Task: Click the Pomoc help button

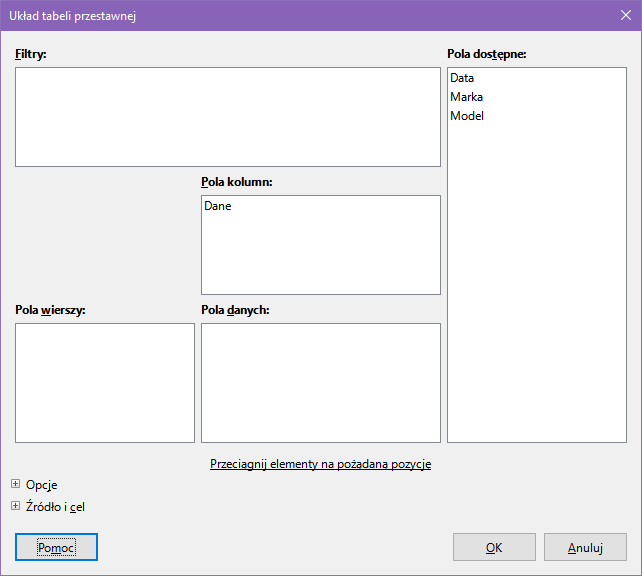Action: pyautogui.click(x=56, y=548)
